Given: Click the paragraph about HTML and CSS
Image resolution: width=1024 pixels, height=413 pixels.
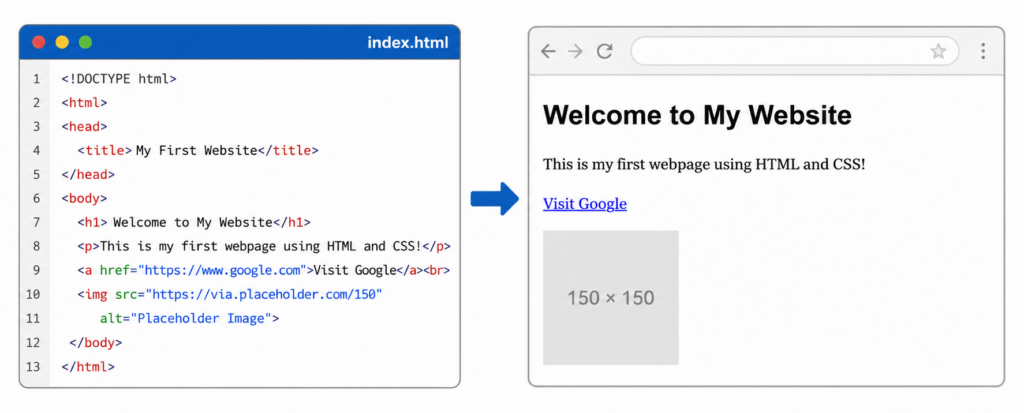Looking at the screenshot, I should [704, 164].
